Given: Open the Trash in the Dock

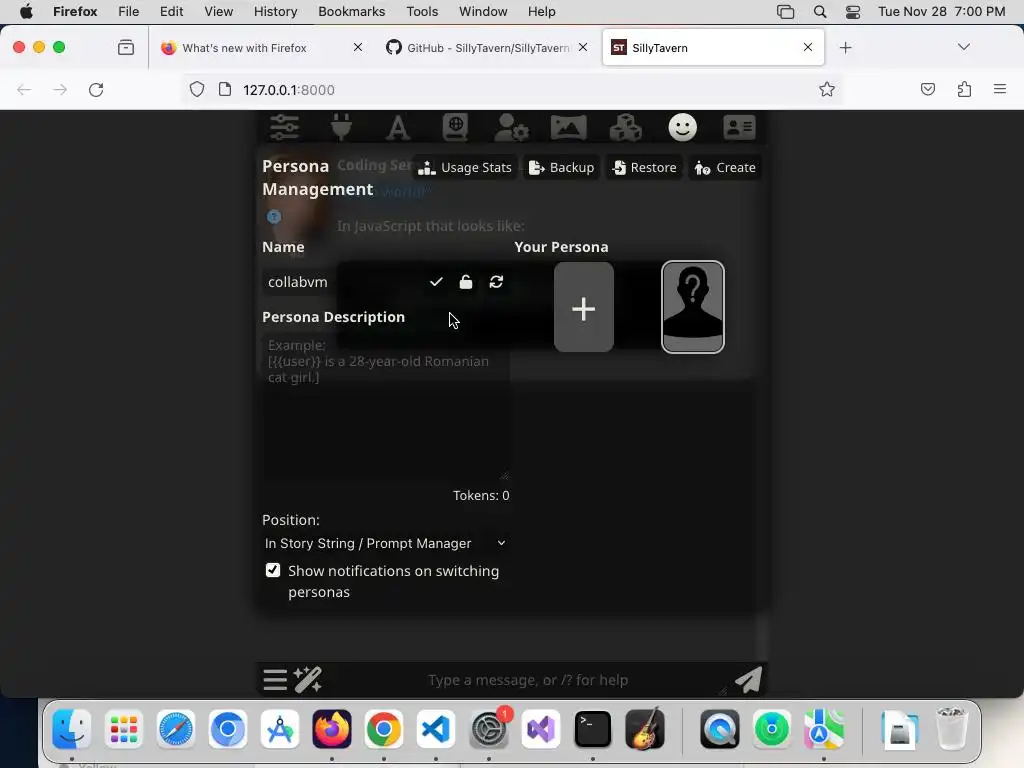Looking at the screenshot, I should click(x=952, y=729).
